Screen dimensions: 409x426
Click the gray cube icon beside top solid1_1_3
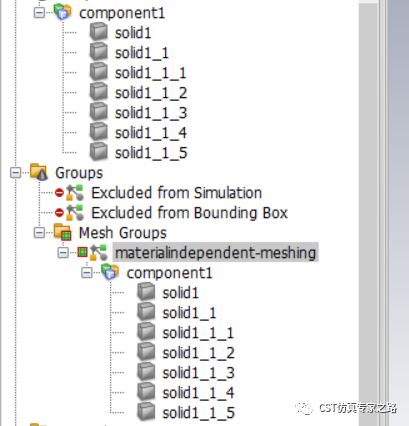(99, 112)
